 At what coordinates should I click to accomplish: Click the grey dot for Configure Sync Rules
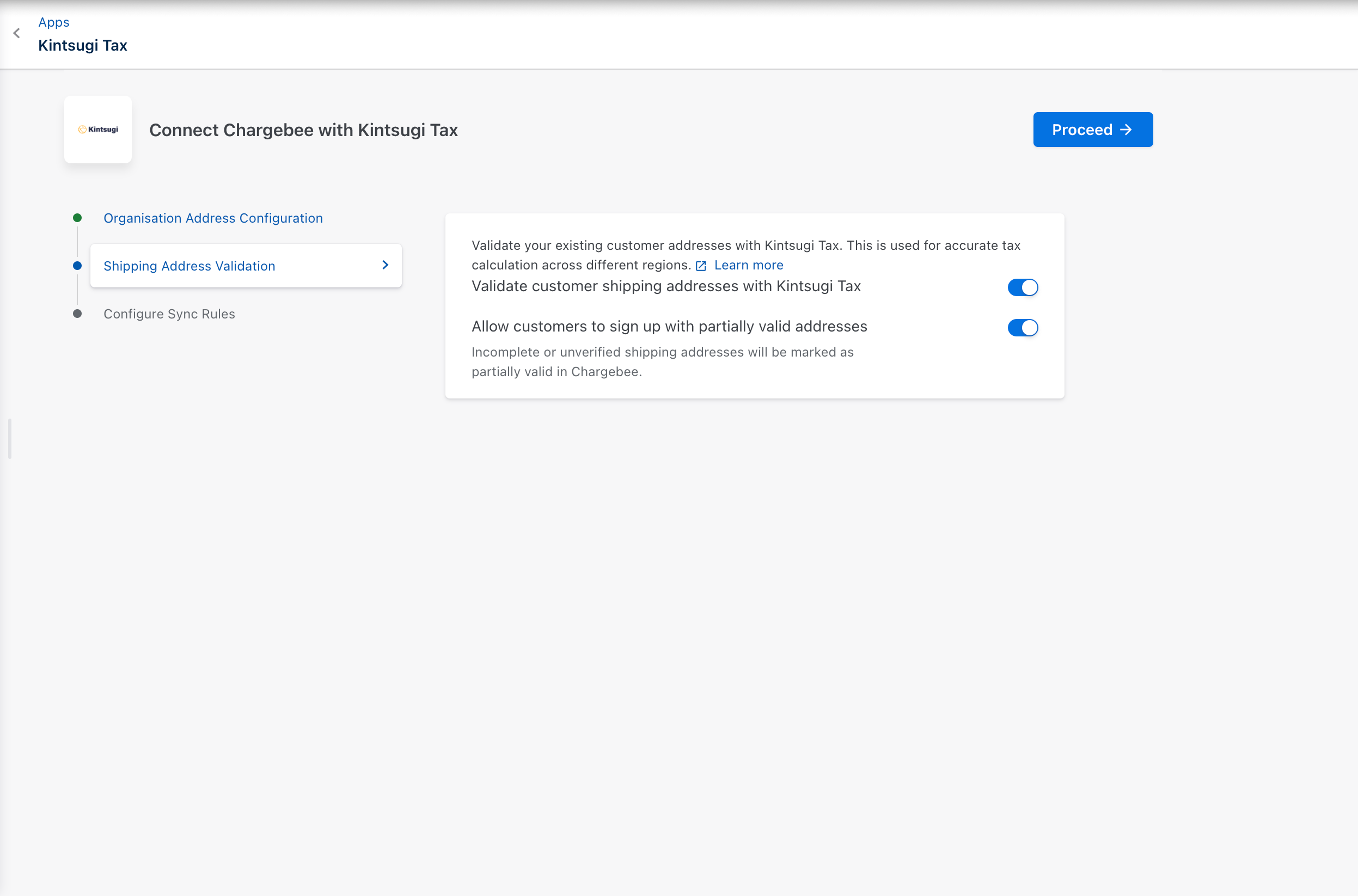coord(78,314)
